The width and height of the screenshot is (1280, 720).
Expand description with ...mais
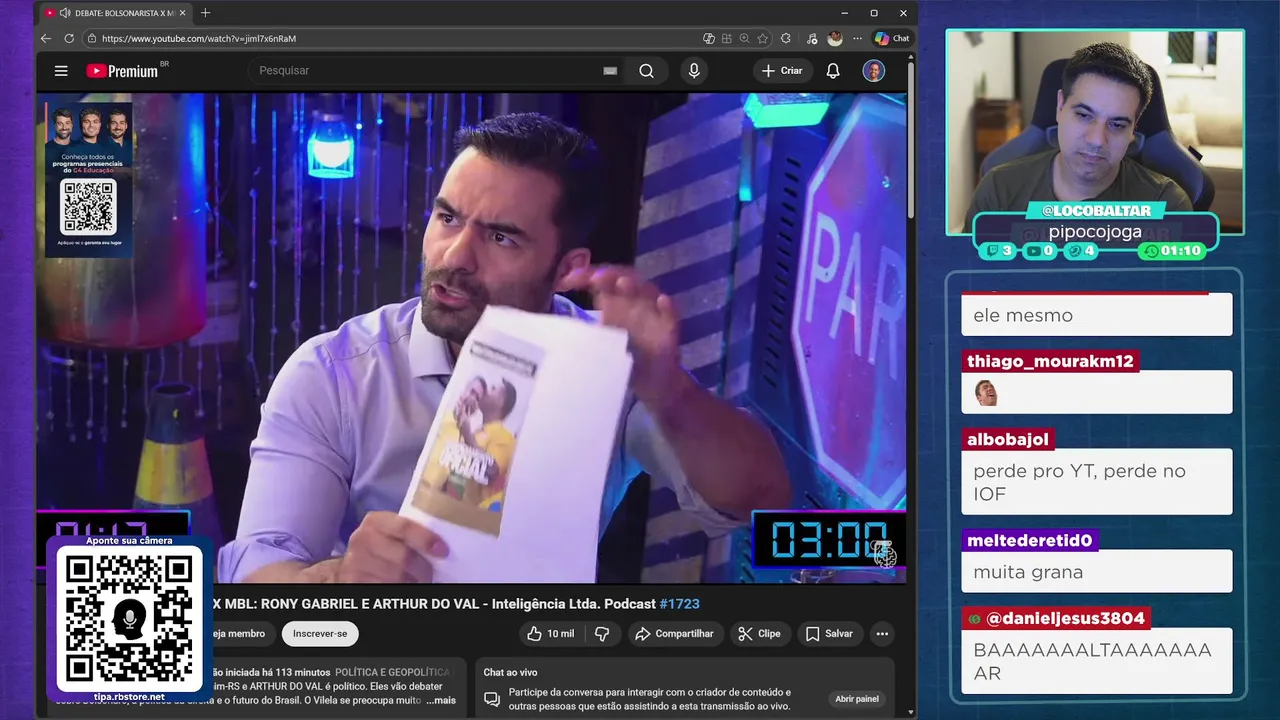click(x=441, y=700)
